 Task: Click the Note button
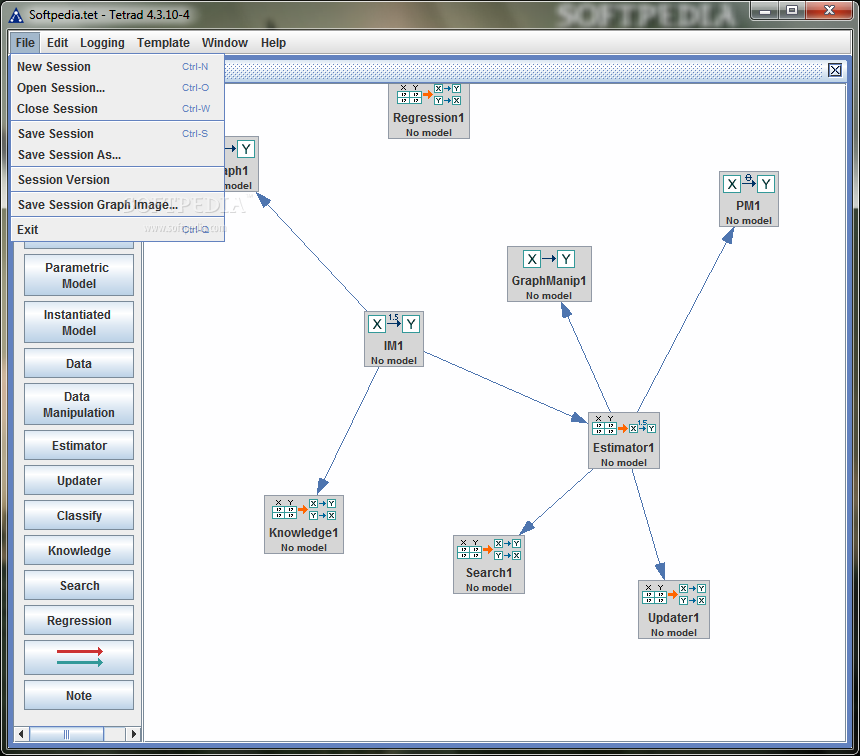[x=79, y=695]
